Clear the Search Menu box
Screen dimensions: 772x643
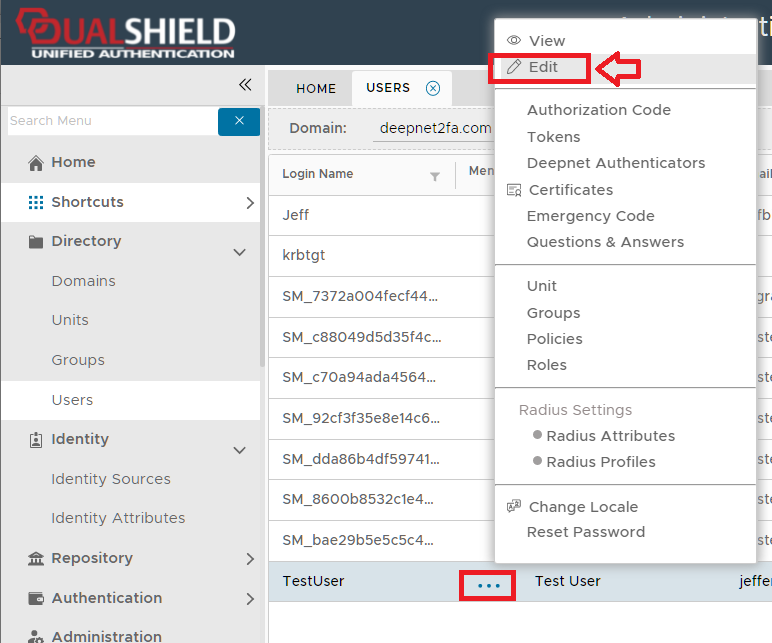[239, 121]
